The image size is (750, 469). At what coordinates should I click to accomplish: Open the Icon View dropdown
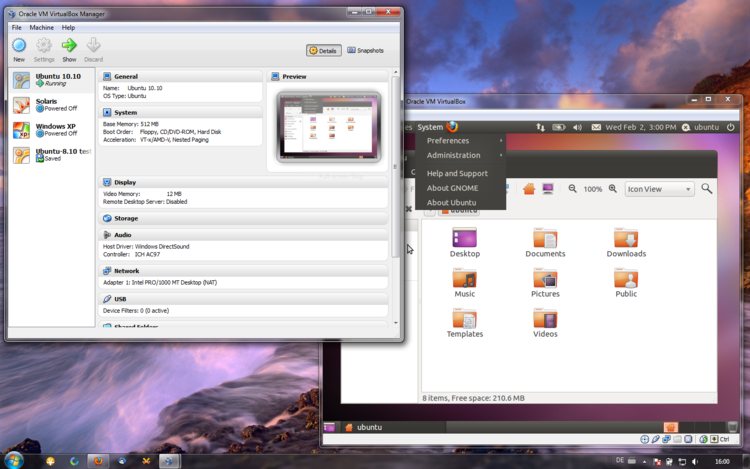pos(659,189)
